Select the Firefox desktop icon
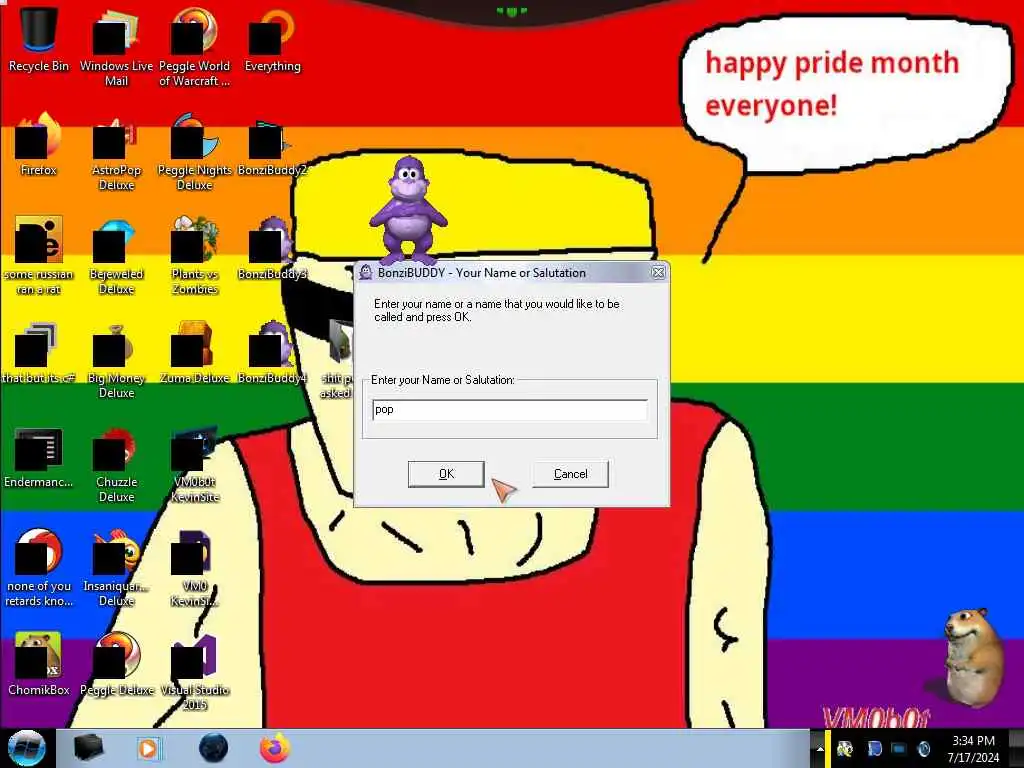This screenshot has height=768, width=1024. coord(38,144)
